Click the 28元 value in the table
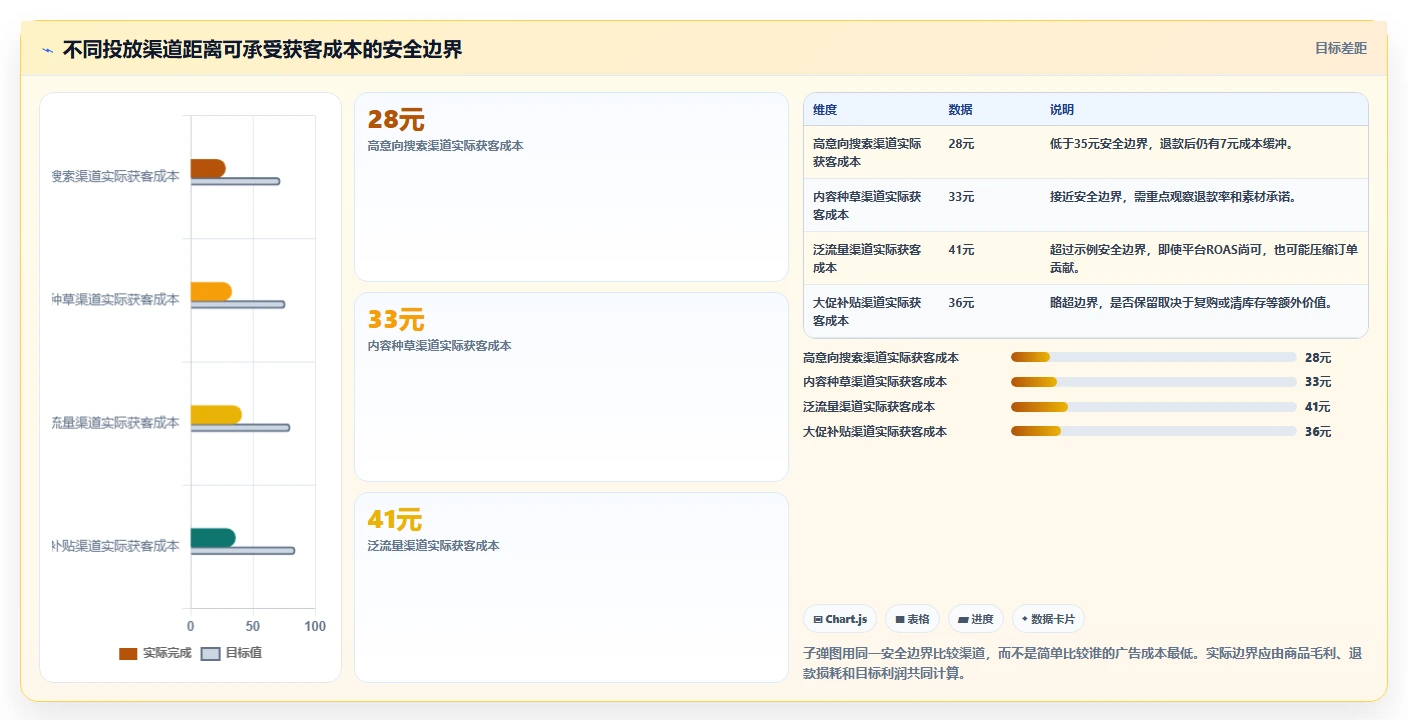This screenshot has height=720, width=1408. coord(961,144)
